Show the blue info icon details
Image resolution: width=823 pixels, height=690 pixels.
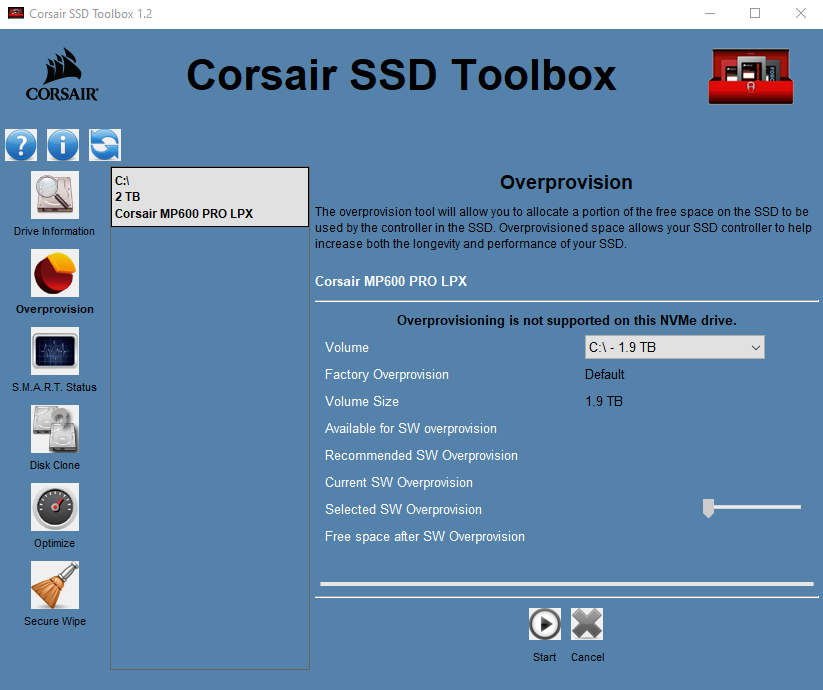(x=62, y=145)
